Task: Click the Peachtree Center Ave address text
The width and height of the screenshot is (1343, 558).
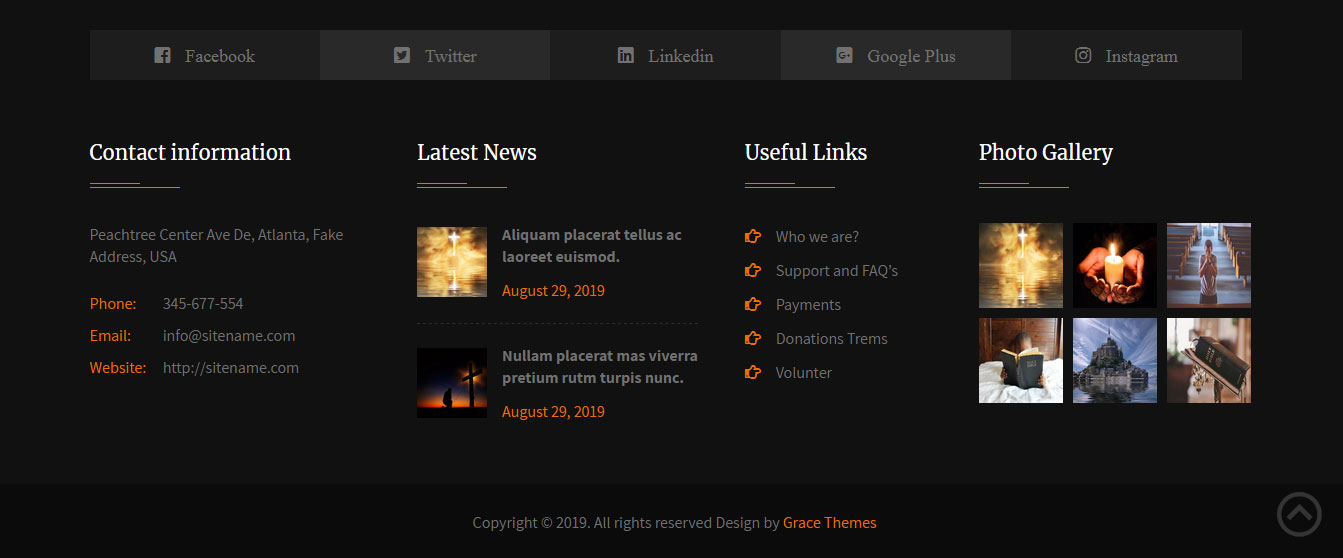Action: point(216,246)
